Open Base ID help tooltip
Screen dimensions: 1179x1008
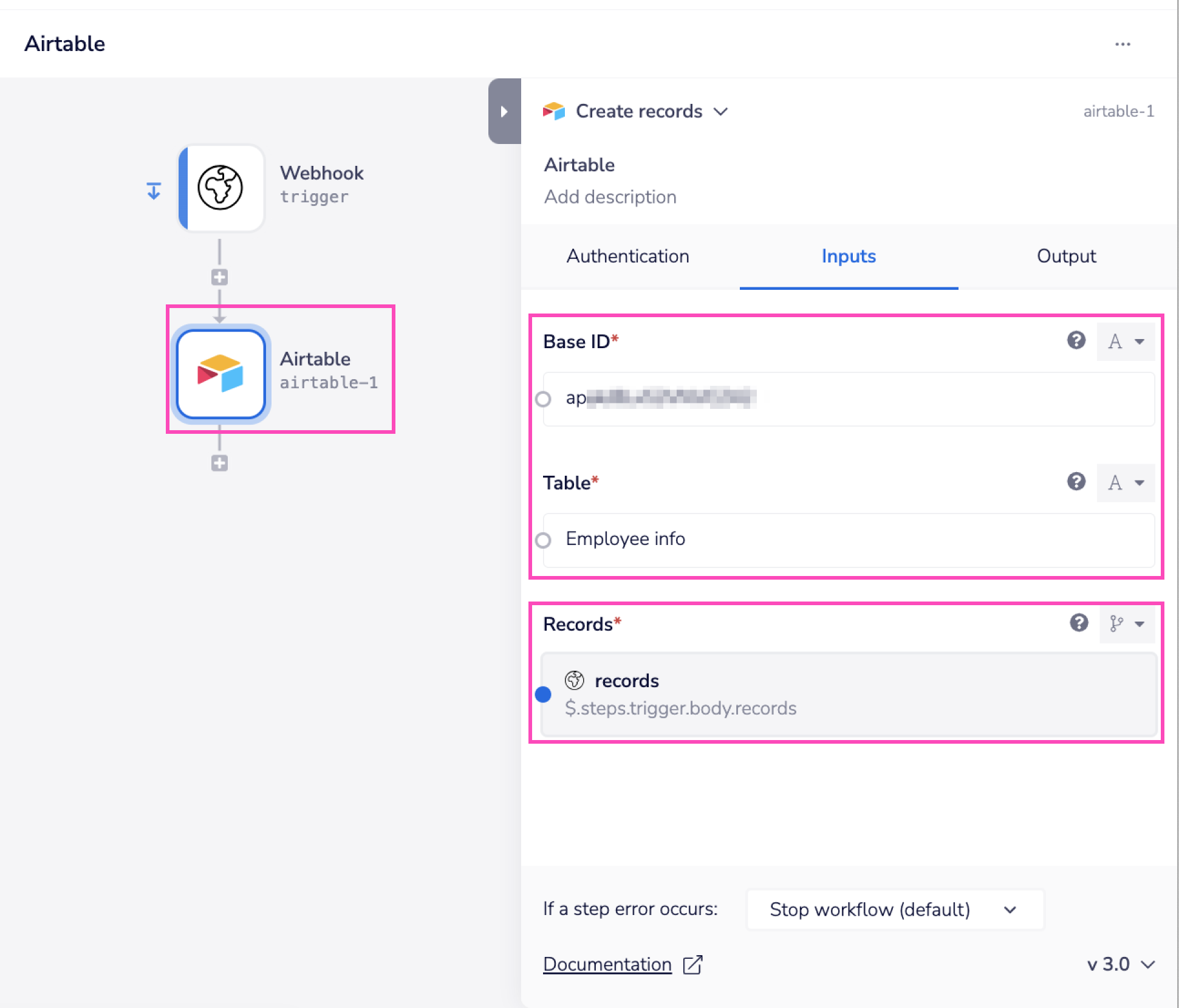1076,341
